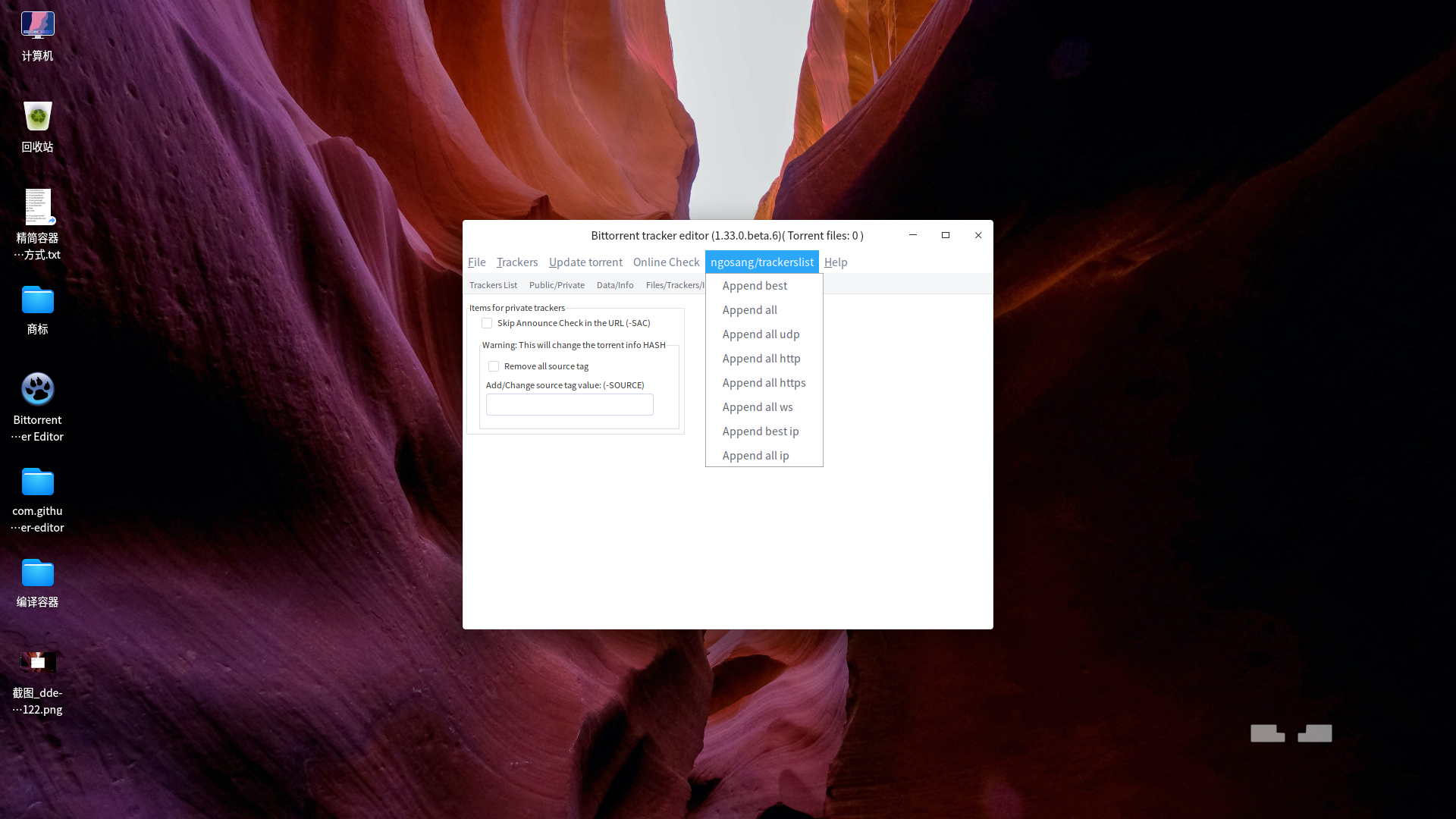Open the Computer desktop icon
The image size is (1456, 819).
coord(37,26)
